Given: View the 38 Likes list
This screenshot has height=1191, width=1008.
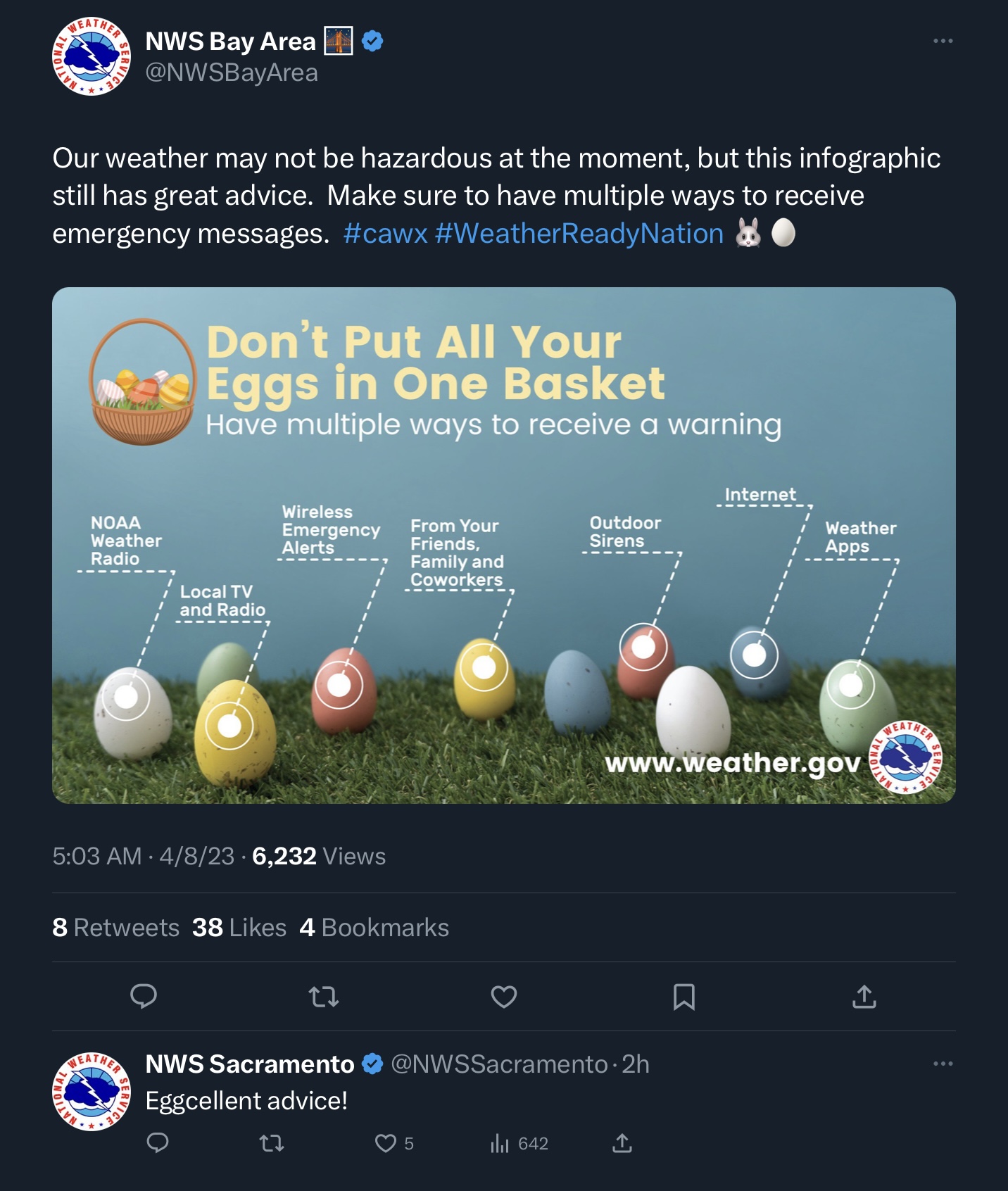Looking at the screenshot, I should pos(239,928).
